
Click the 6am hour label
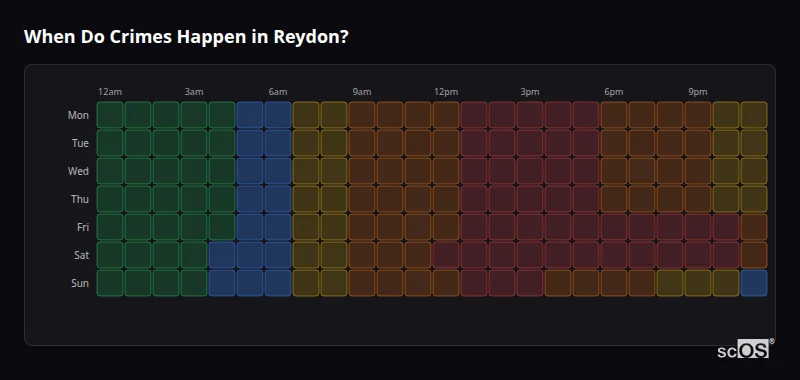[x=278, y=92]
